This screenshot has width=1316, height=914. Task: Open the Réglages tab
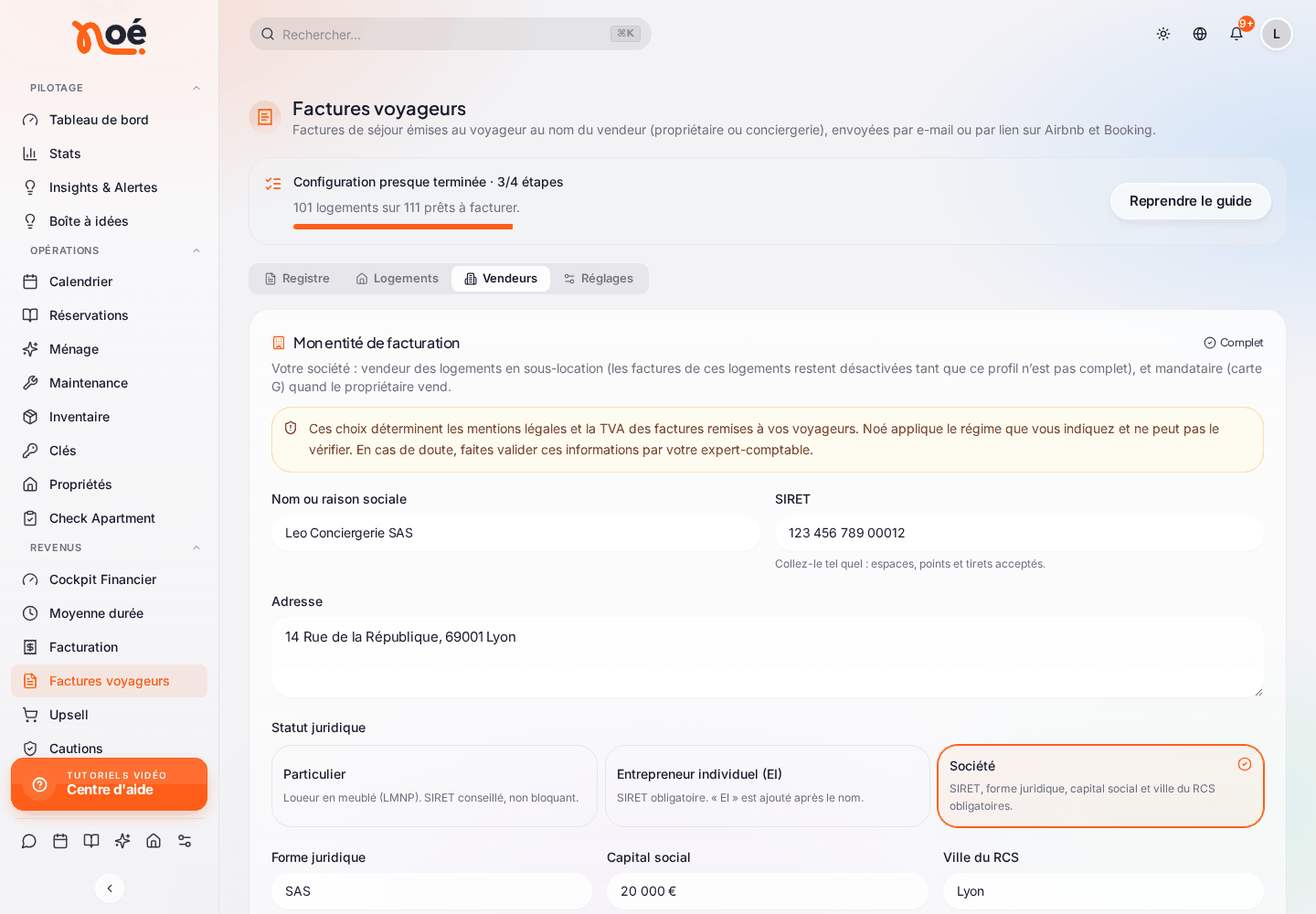[x=599, y=279]
